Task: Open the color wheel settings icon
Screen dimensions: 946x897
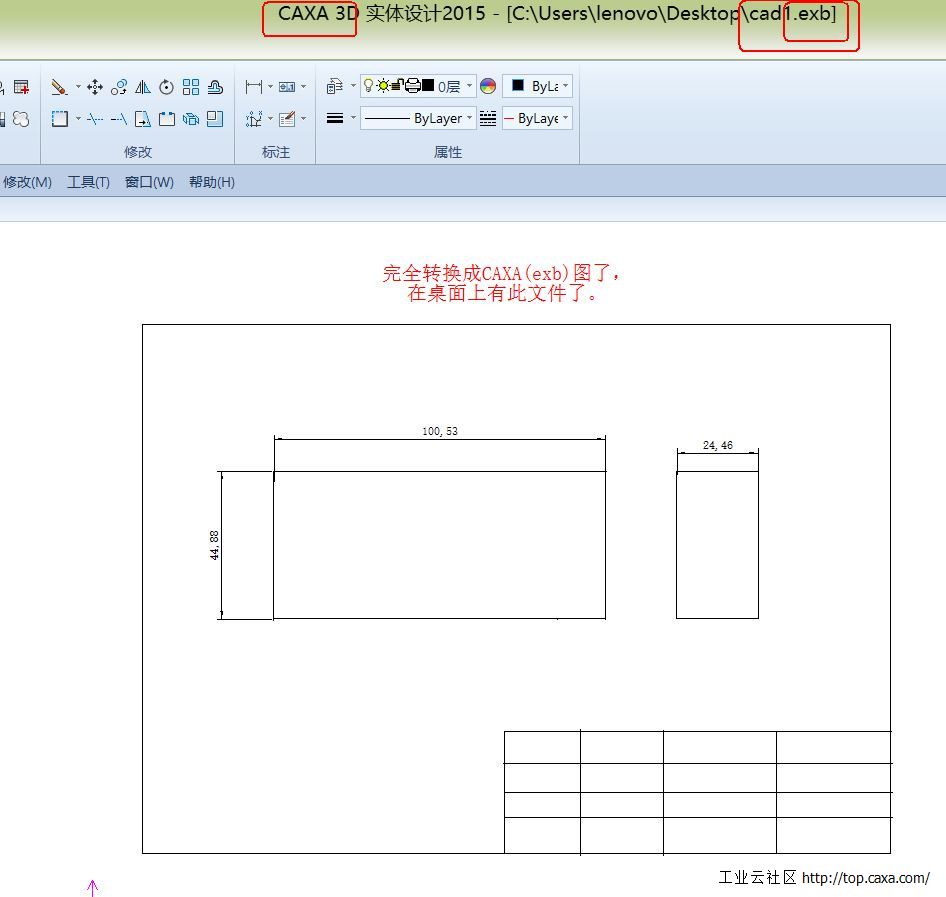Action: 488,86
